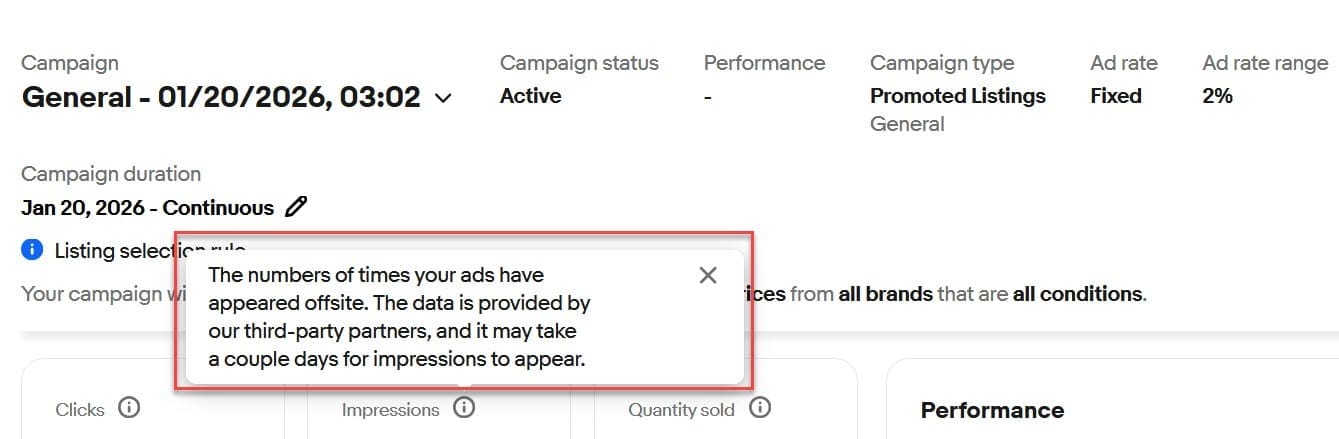Click the 2% ad rate range value
The height and width of the screenshot is (439, 1339).
point(1217,96)
